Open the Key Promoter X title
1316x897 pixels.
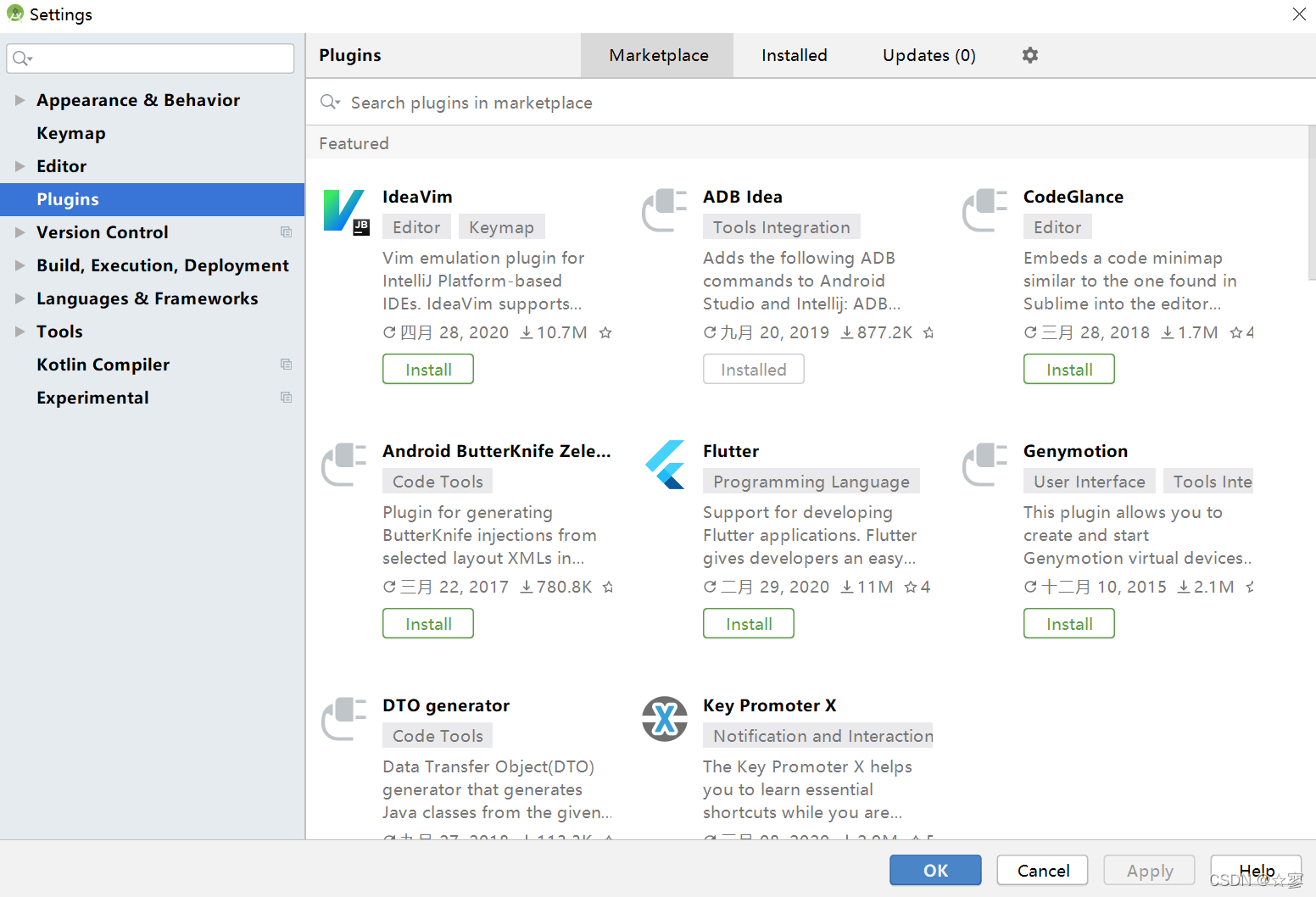769,705
